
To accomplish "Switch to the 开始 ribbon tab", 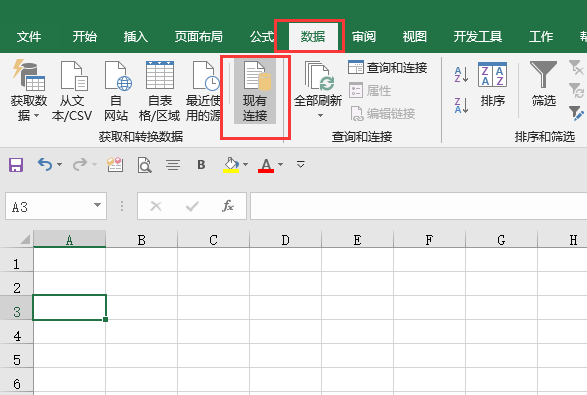I will [85, 37].
